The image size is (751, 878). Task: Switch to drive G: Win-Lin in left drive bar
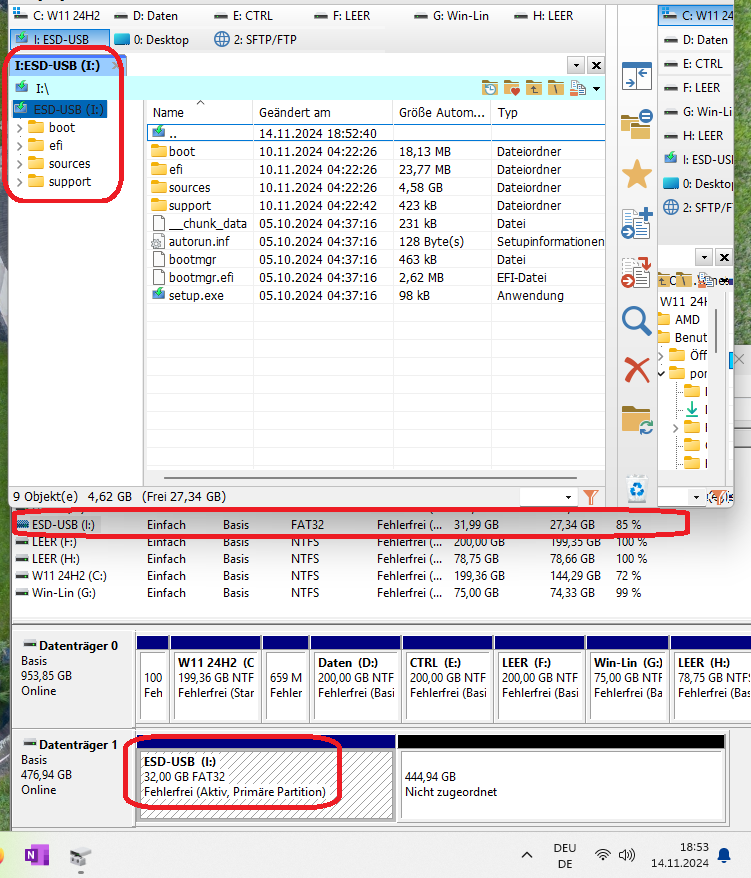point(451,16)
